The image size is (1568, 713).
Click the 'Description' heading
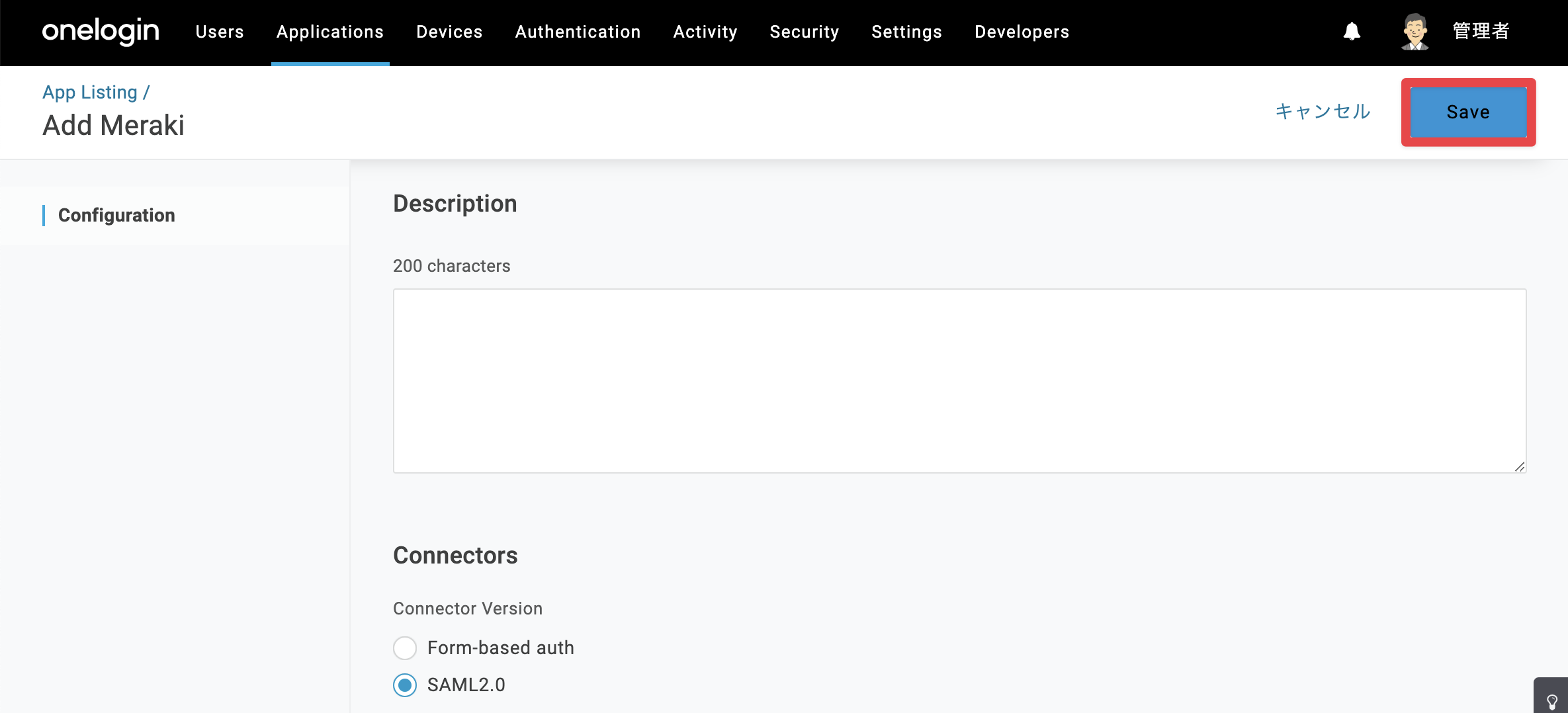click(455, 203)
